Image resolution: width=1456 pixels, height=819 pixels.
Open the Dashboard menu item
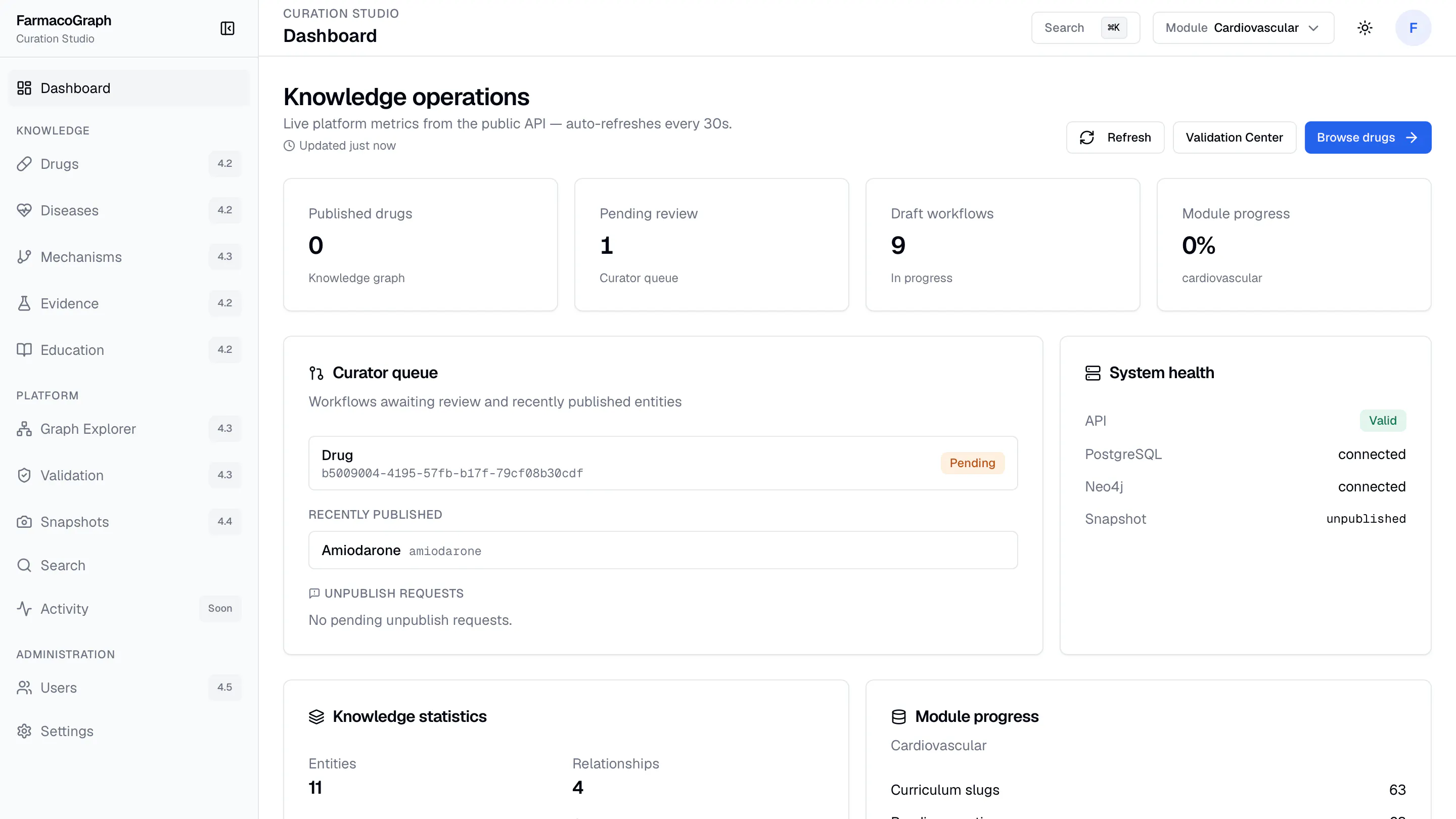tap(129, 88)
